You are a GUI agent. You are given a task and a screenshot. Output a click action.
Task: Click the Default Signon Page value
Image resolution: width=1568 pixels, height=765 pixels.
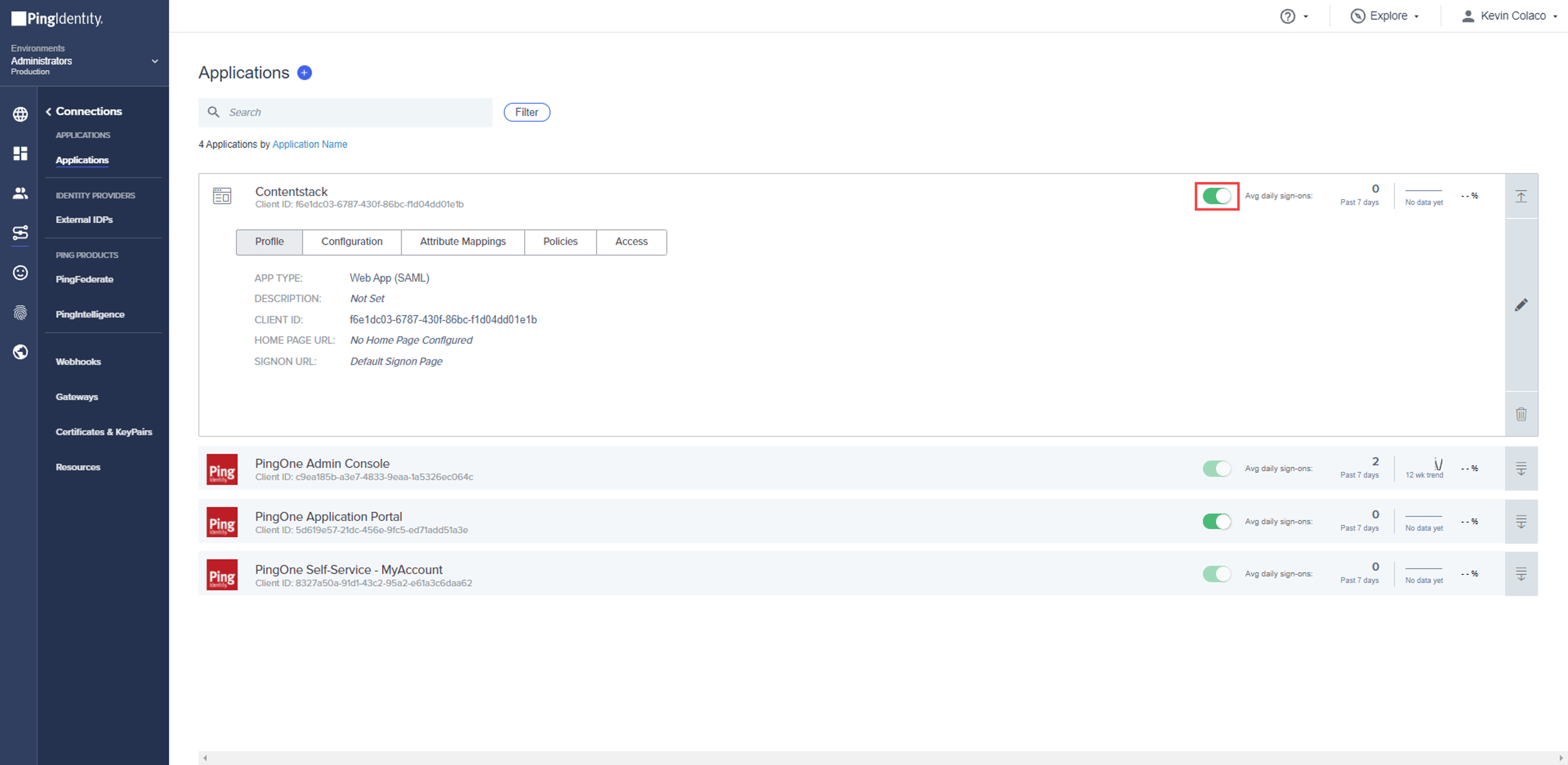click(x=396, y=362)
